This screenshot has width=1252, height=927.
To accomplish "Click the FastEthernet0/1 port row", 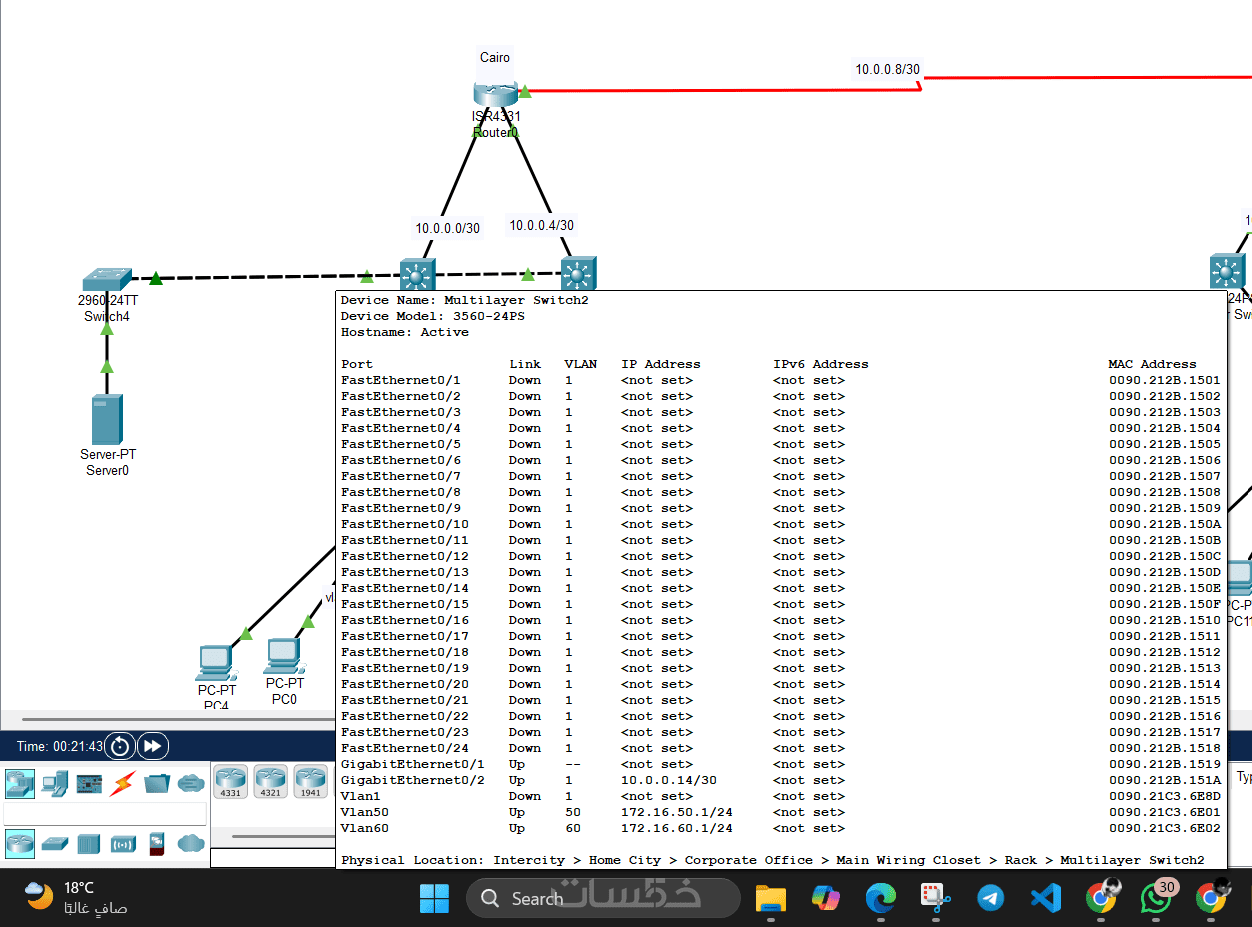I will (781, 380).
